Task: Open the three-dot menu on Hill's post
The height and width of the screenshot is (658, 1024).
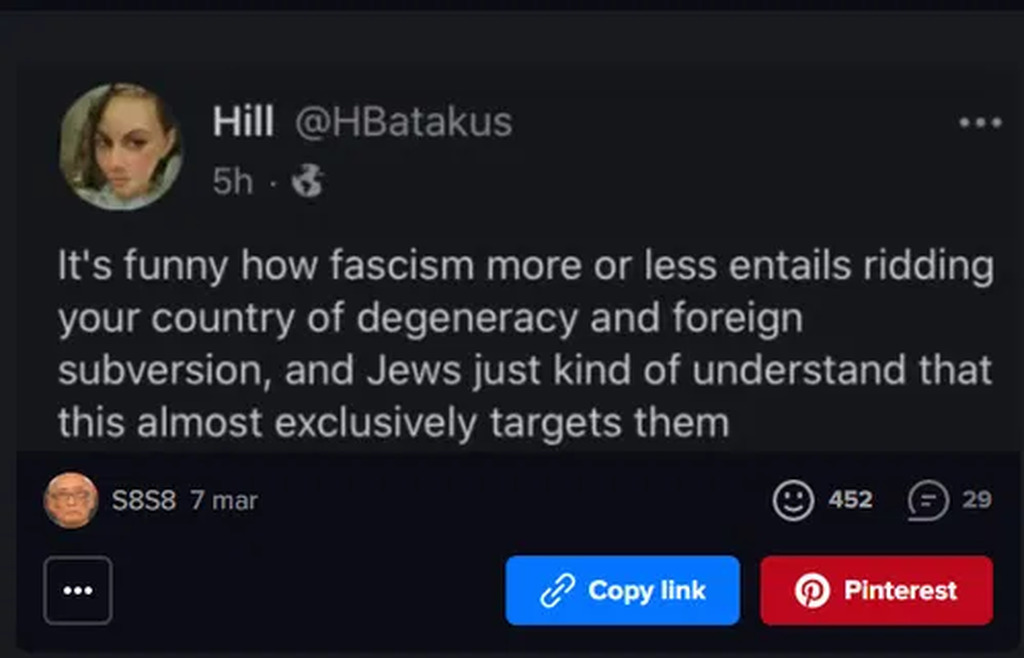Action: [980, 123]
